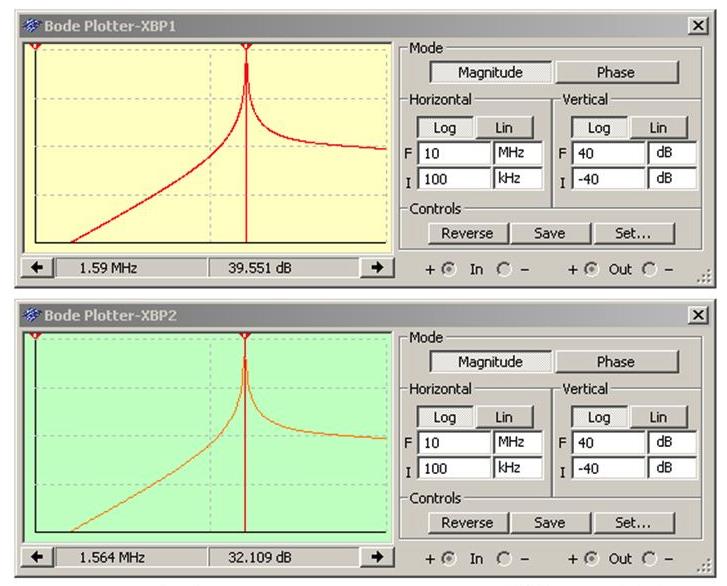Click XBP1 horizontal final frequency unit MHz field
This screenshot has width=727, height=586.
(516, 154)
